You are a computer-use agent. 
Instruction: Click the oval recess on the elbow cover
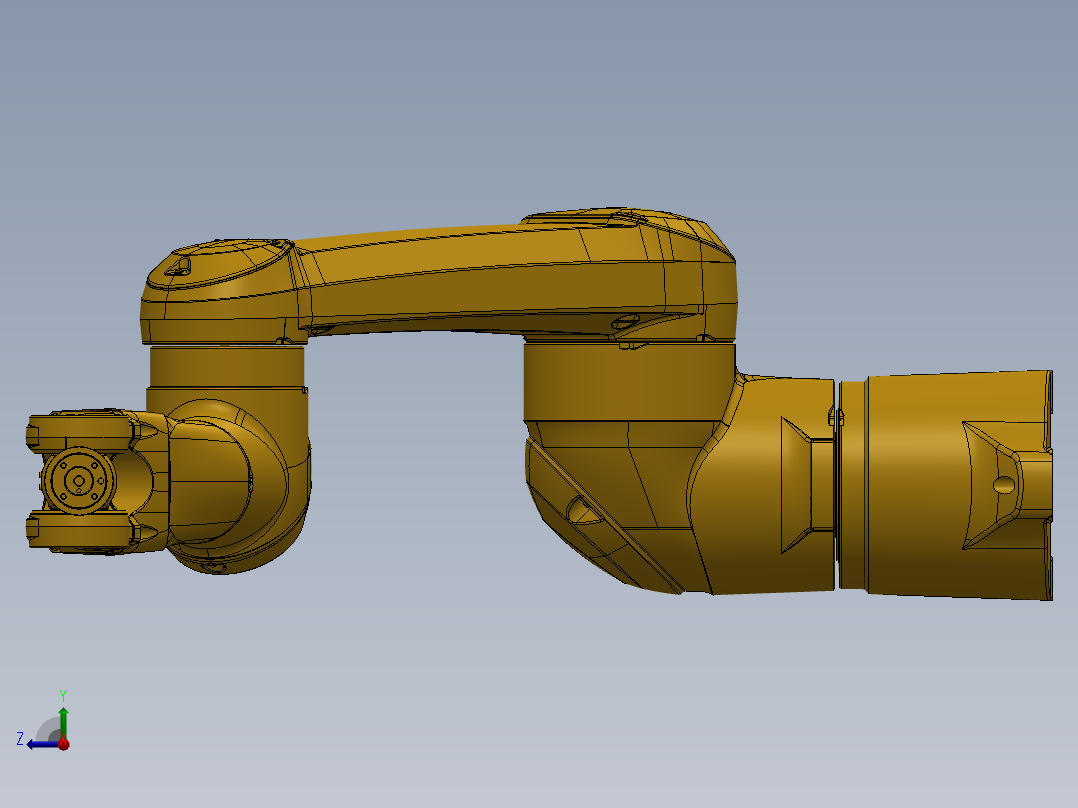click(580, 512)
